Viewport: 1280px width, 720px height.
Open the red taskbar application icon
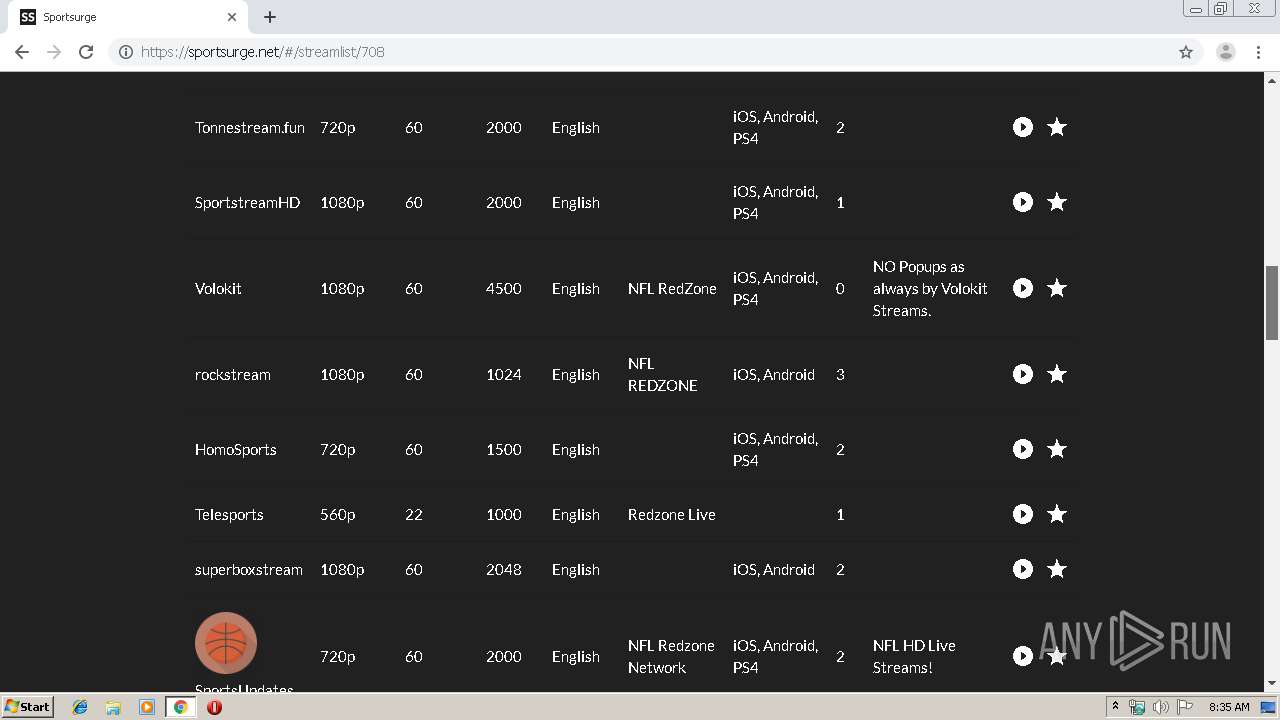click(x=214, y=707)
